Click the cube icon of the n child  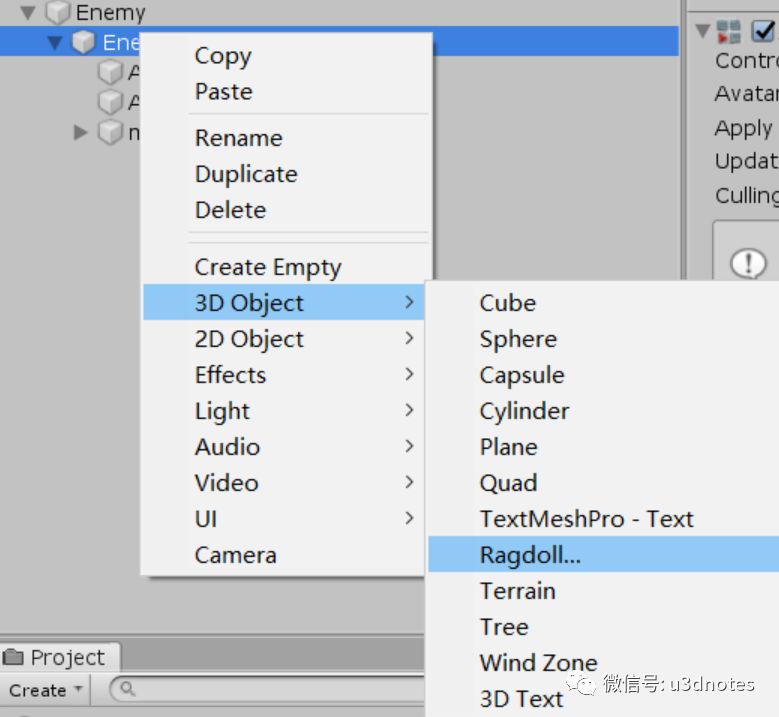click(110, 133)
